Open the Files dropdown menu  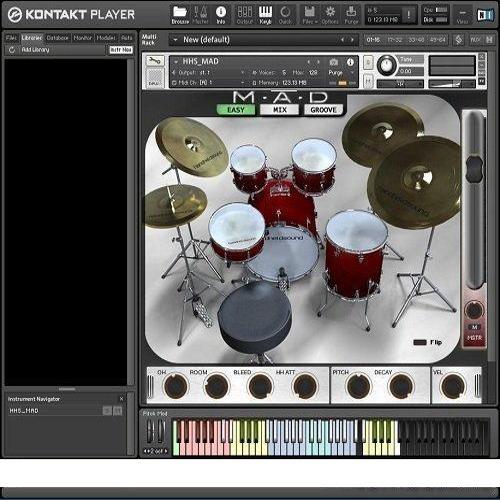[309, 15]
